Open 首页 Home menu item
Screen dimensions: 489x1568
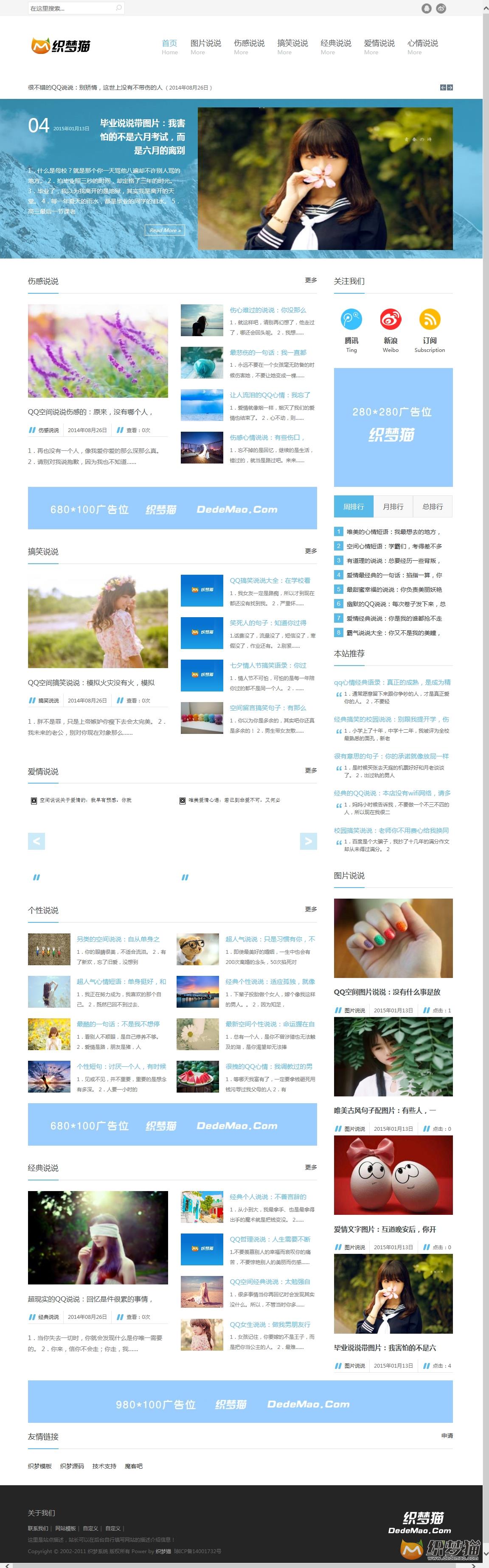pyautogui.click(x=169, y=47)
